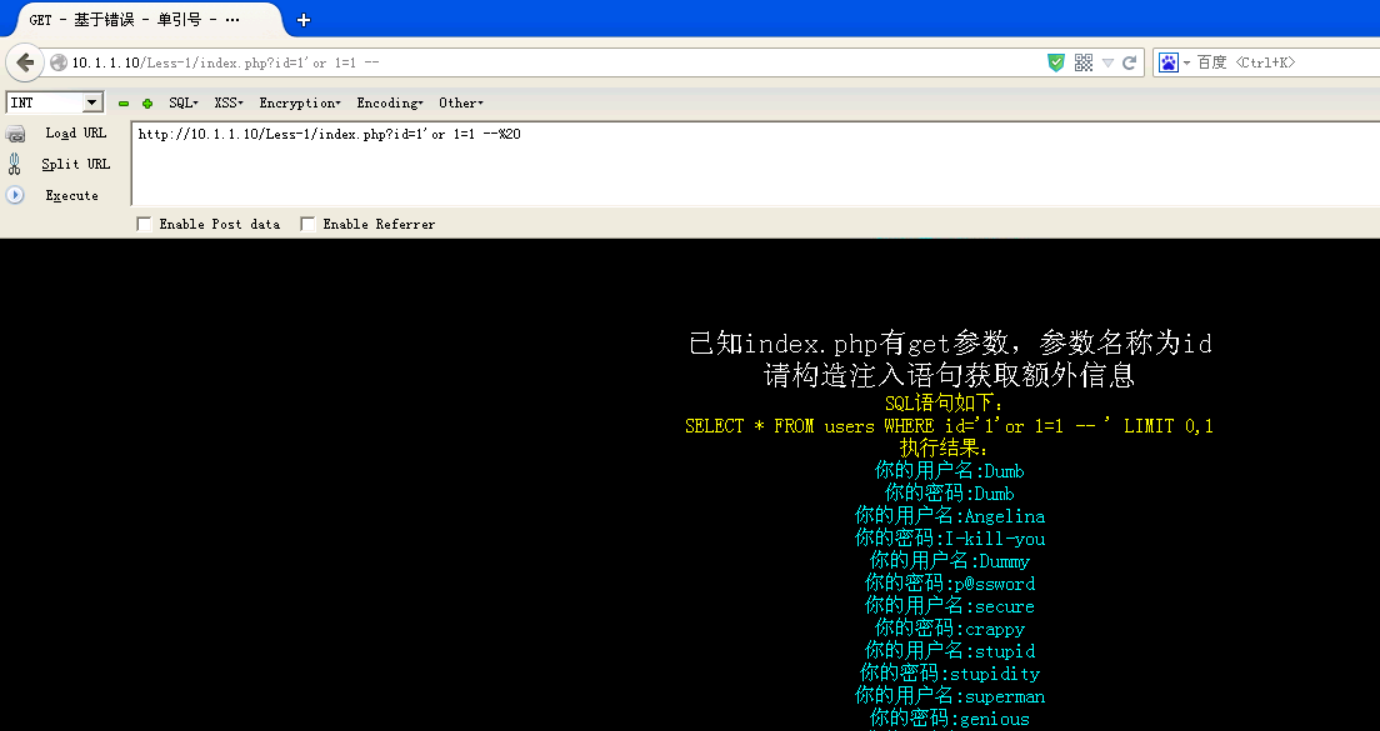The height and width of the screenshot is (731, 1380).
Task: Click the globe site identity icon
Action: tap(59, 63)
